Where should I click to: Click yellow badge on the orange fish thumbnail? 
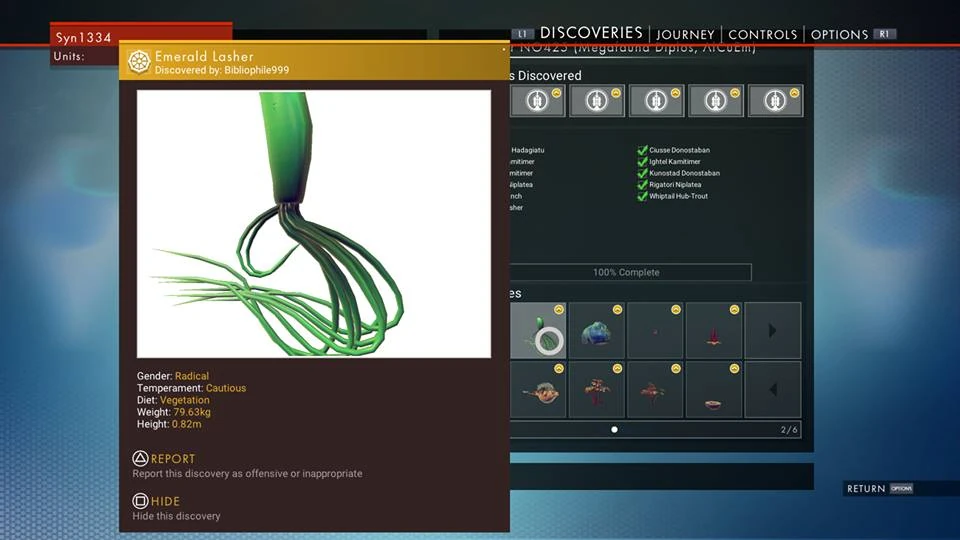pyautogui.click(x=558, y=369)
